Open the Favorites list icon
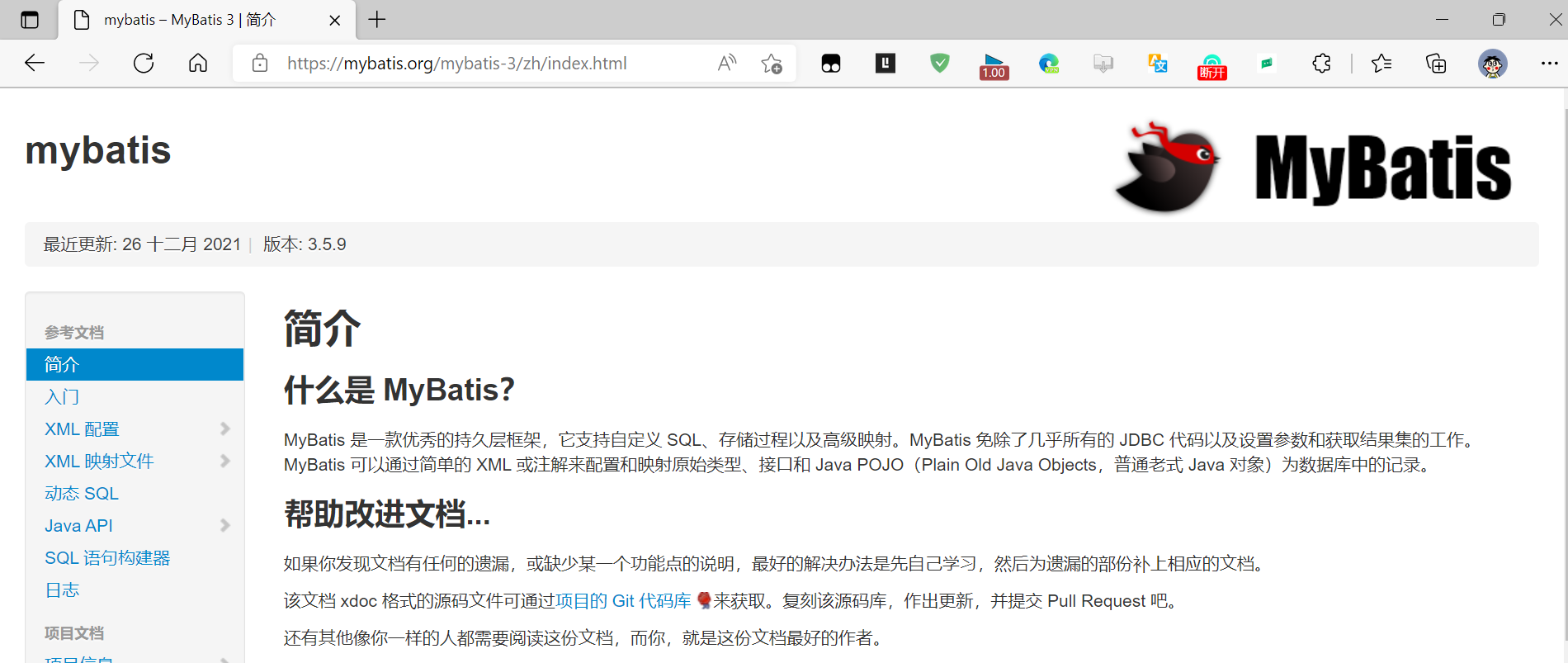The height and width of the screenshot is (663, 1568). (1381, 63)
